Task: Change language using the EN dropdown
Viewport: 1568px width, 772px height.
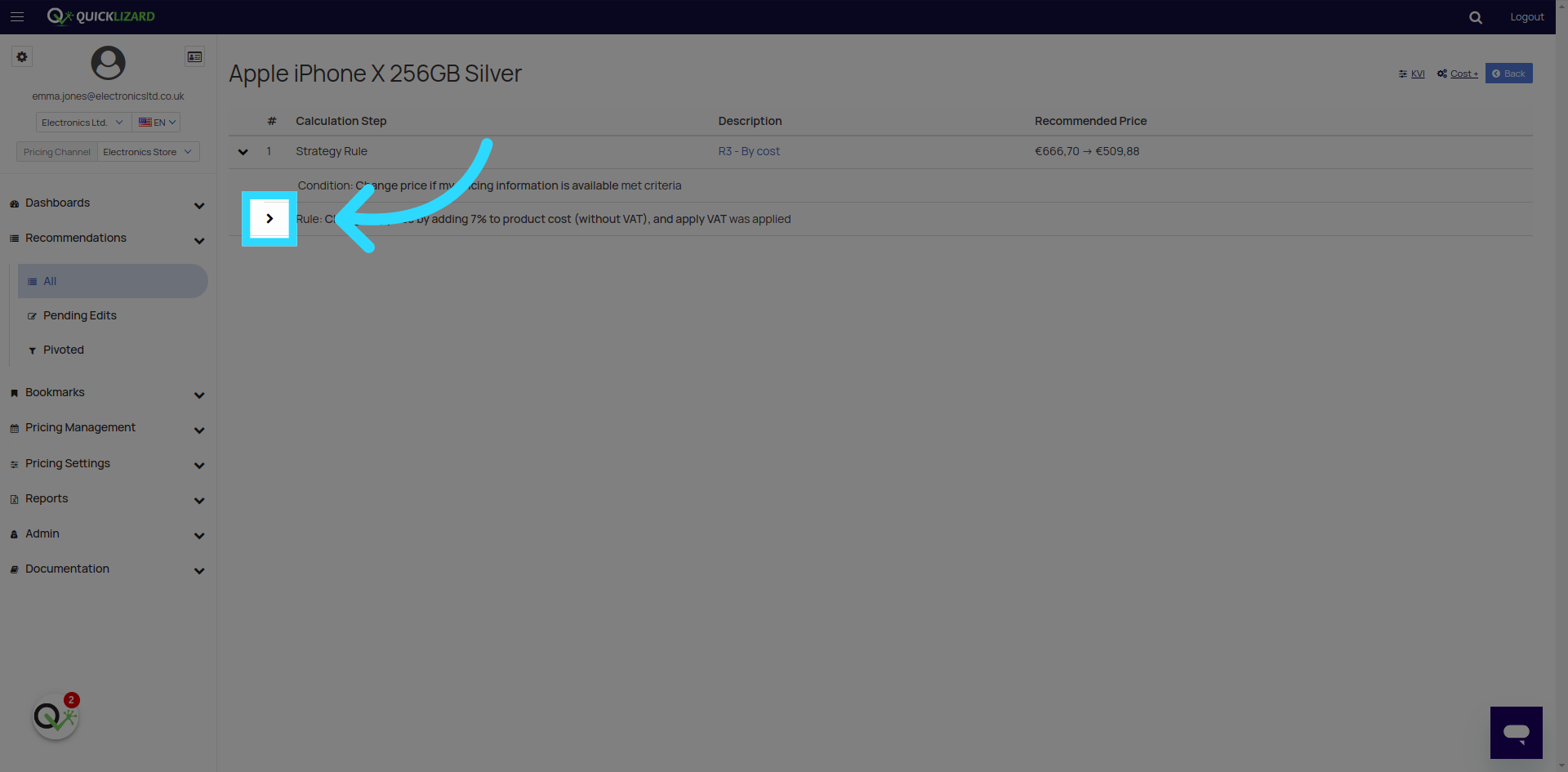Action: [157, 123]
